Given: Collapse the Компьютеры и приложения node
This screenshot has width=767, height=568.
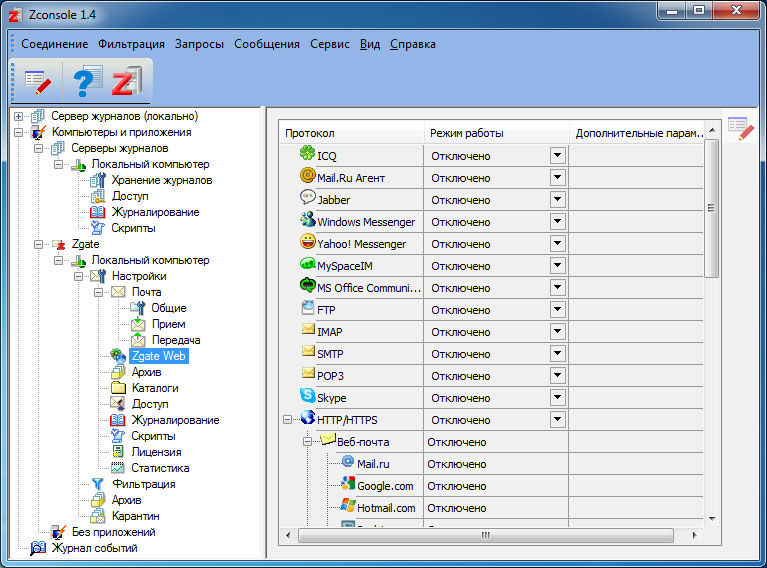Looking at the screenshot, I should point(18,132).
